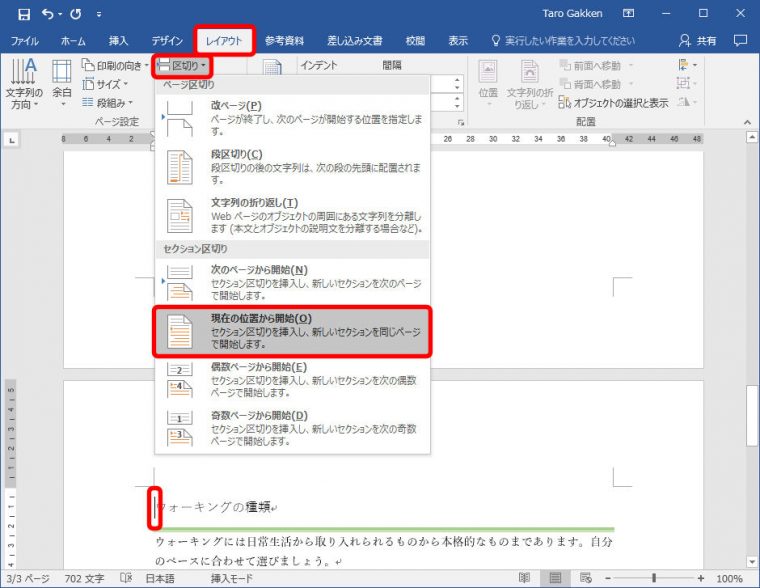Choose 奇数ページから開始(D) section break
This screenshot has height=588, width=760.
[292, 429]
